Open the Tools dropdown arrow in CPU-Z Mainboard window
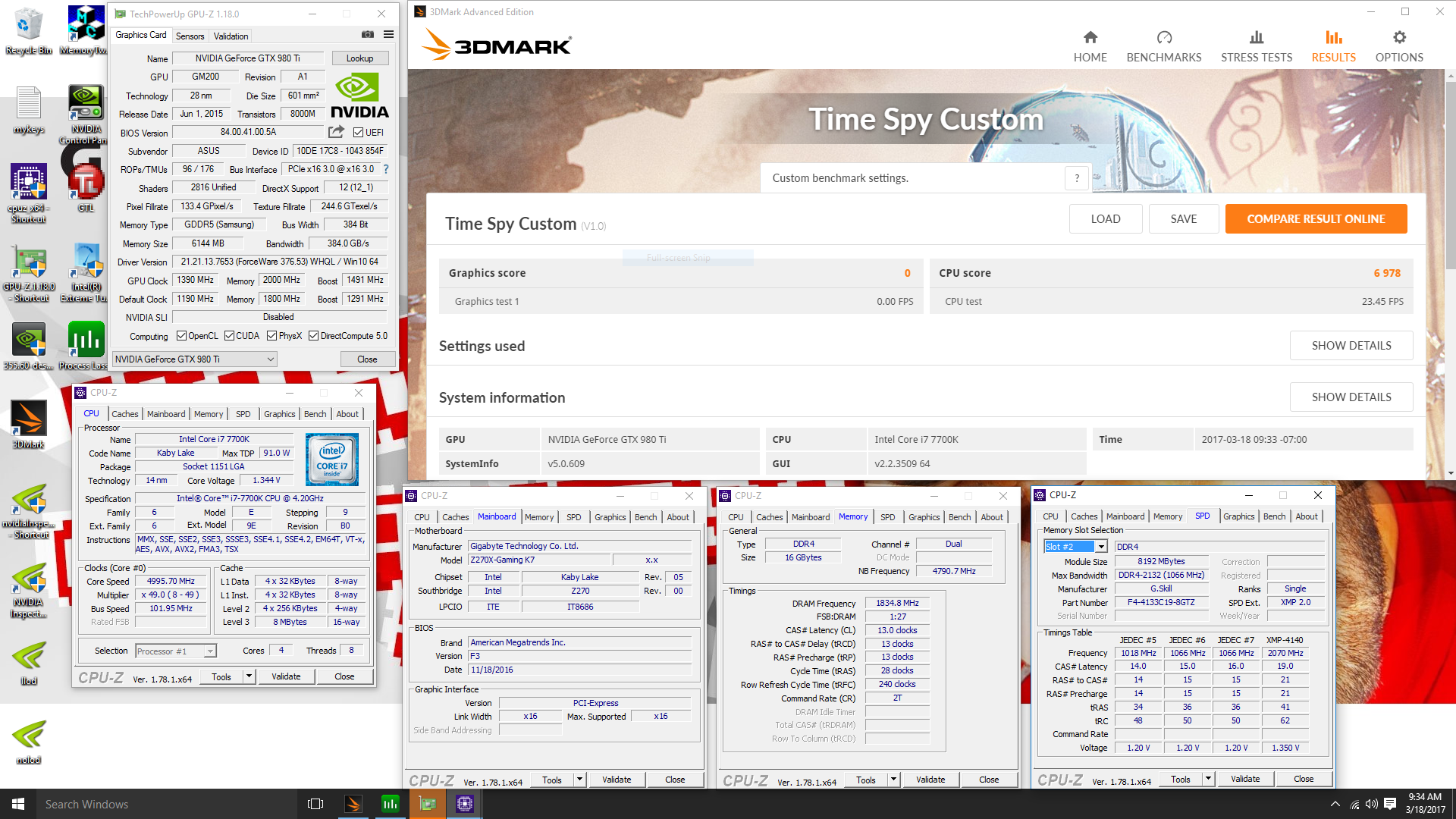 pos(579,780)
